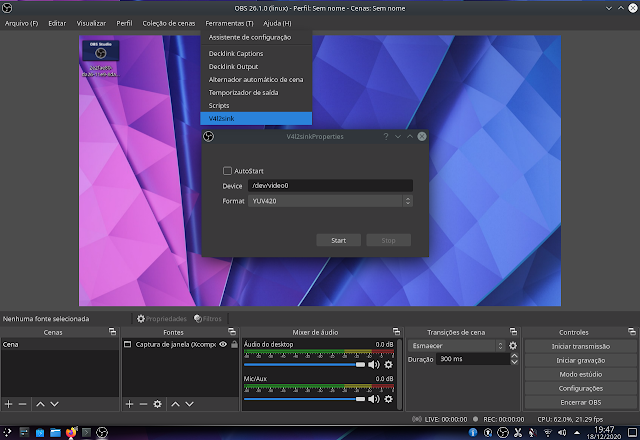640x440 pixels.
Task: Select V4l2sink menu entry
Action: point(256,118)
